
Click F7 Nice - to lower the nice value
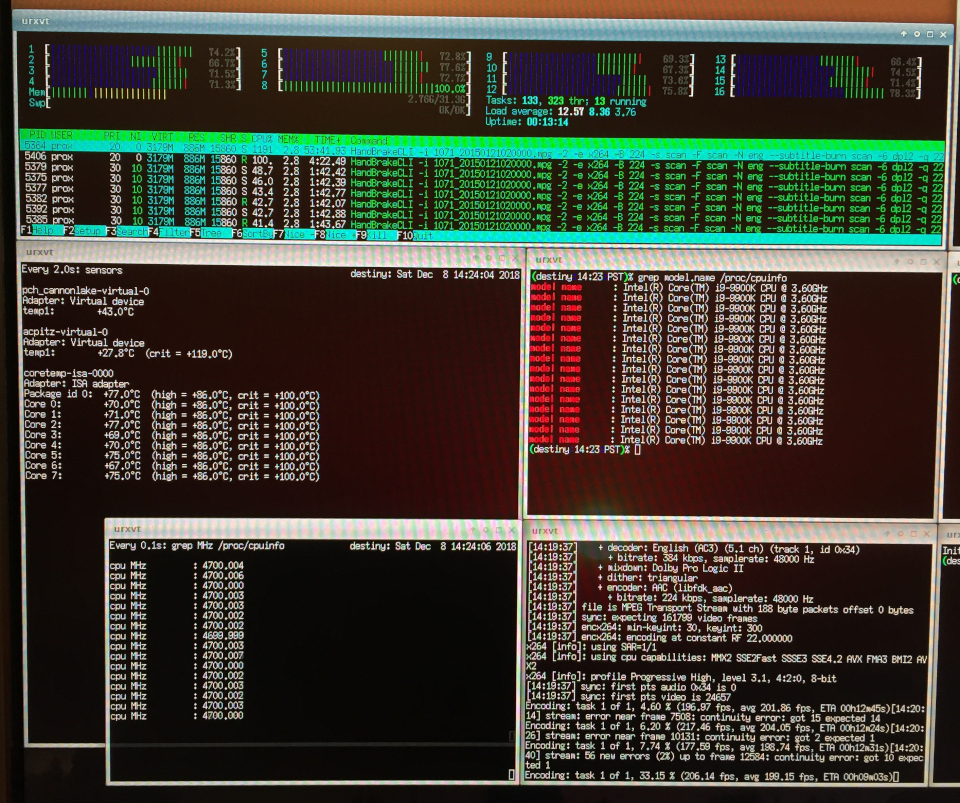pyautogui.click(x=293, y=234)
